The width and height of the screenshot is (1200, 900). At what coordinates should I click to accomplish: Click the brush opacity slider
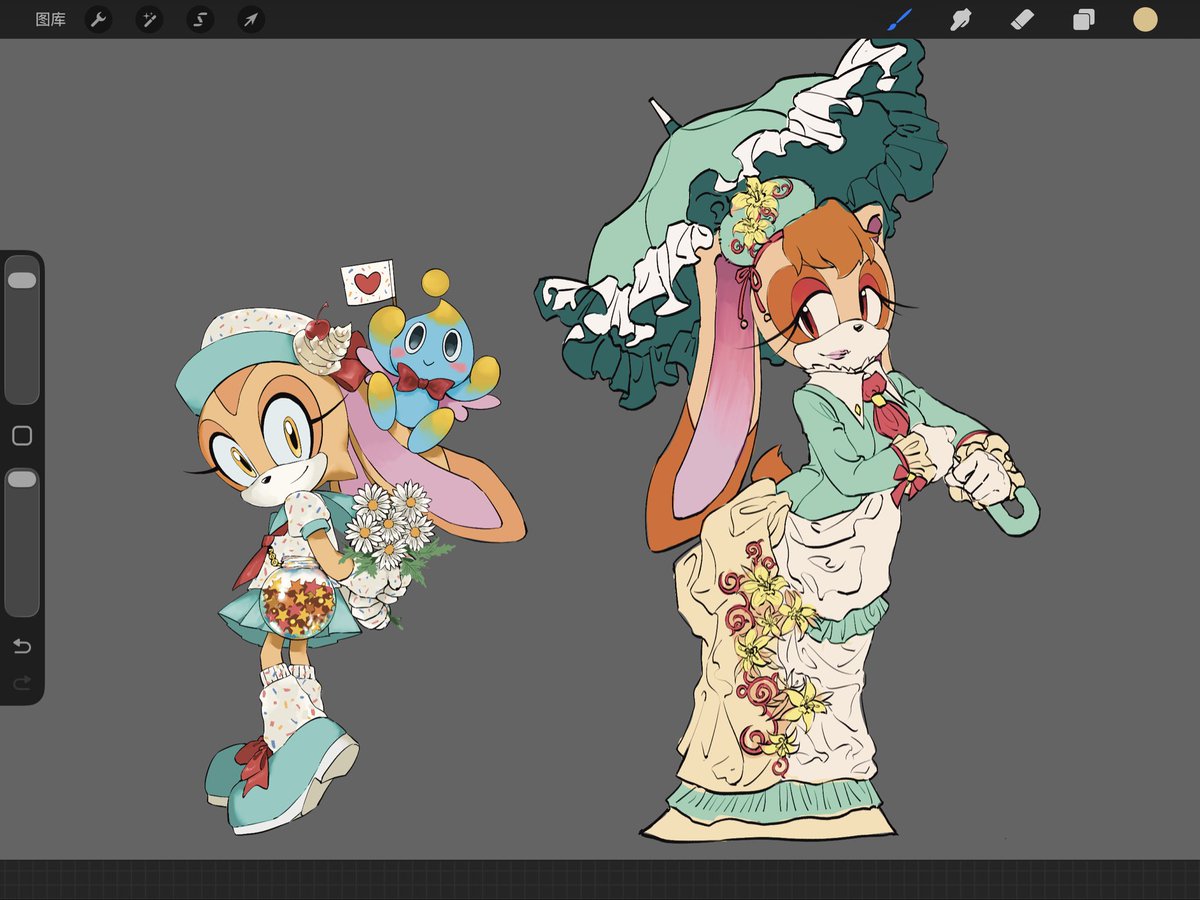(x=22, y=541)
